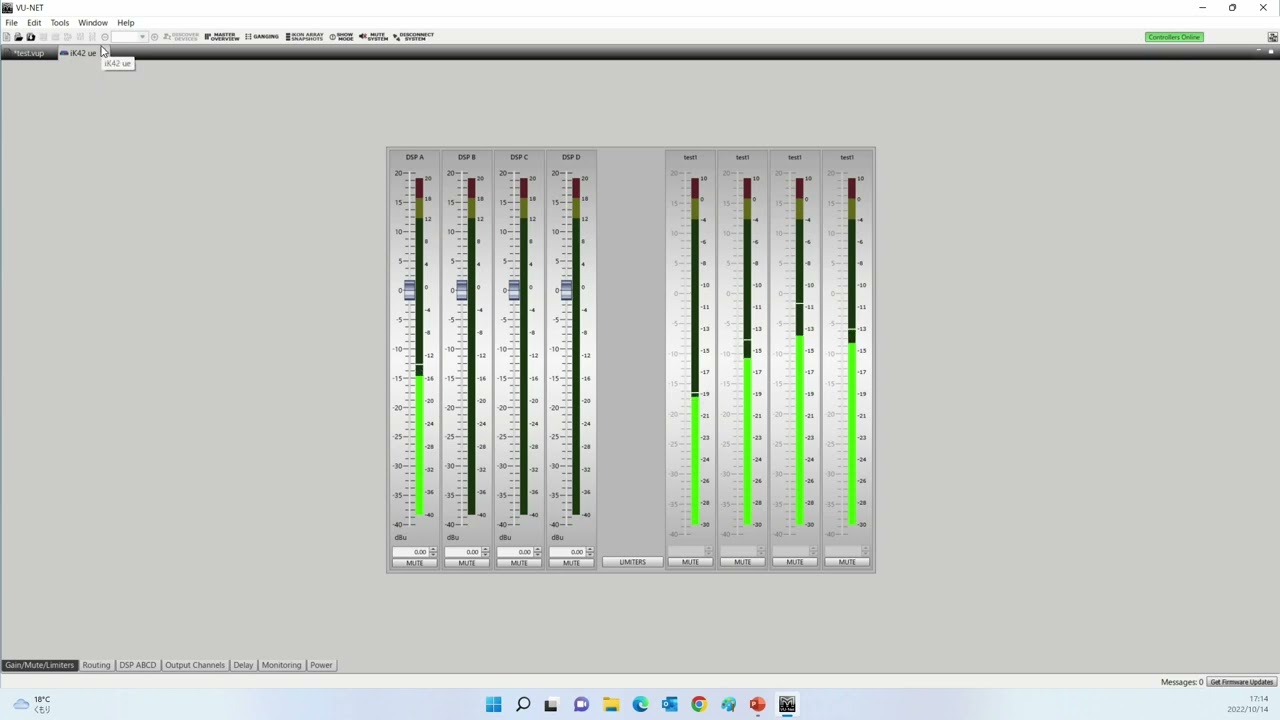Mute the third test1 output channel
Image resolution: width=1280 pixels, height=720 pixels.
[794, 562]
